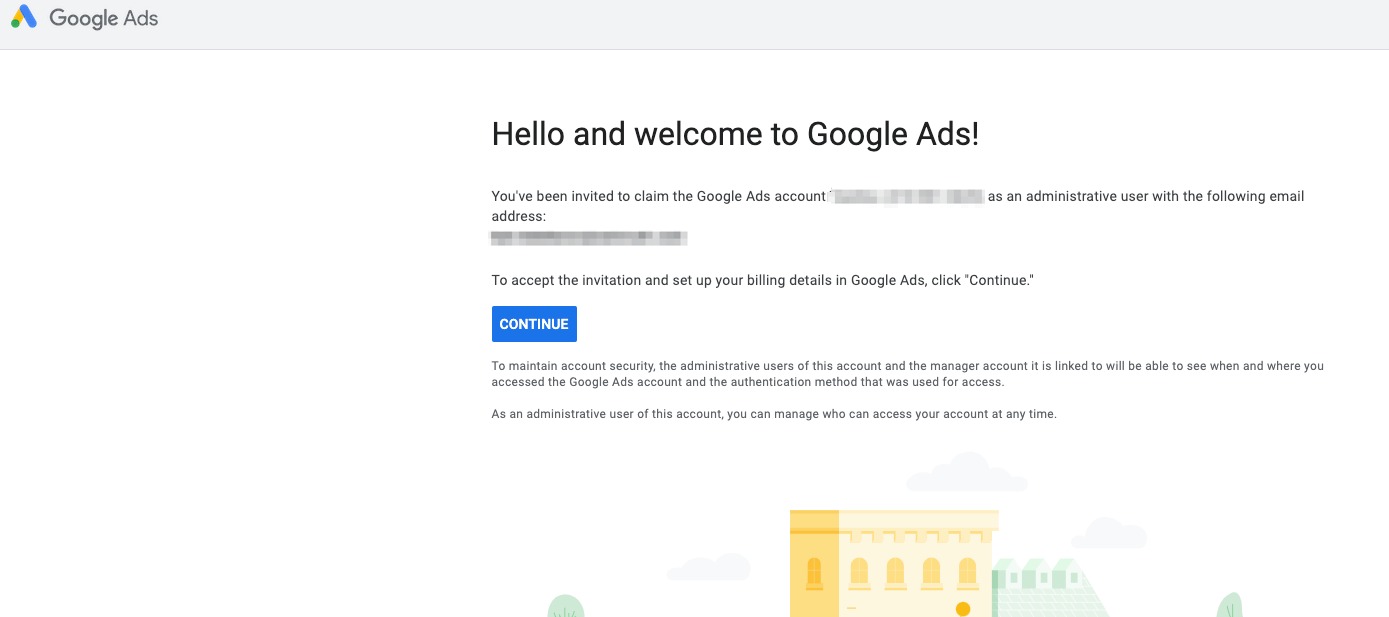Viewport: 1389px width, 617px height.
Task: Click the "As an administrative user" sentence
Action: click(x=774, y=414)
